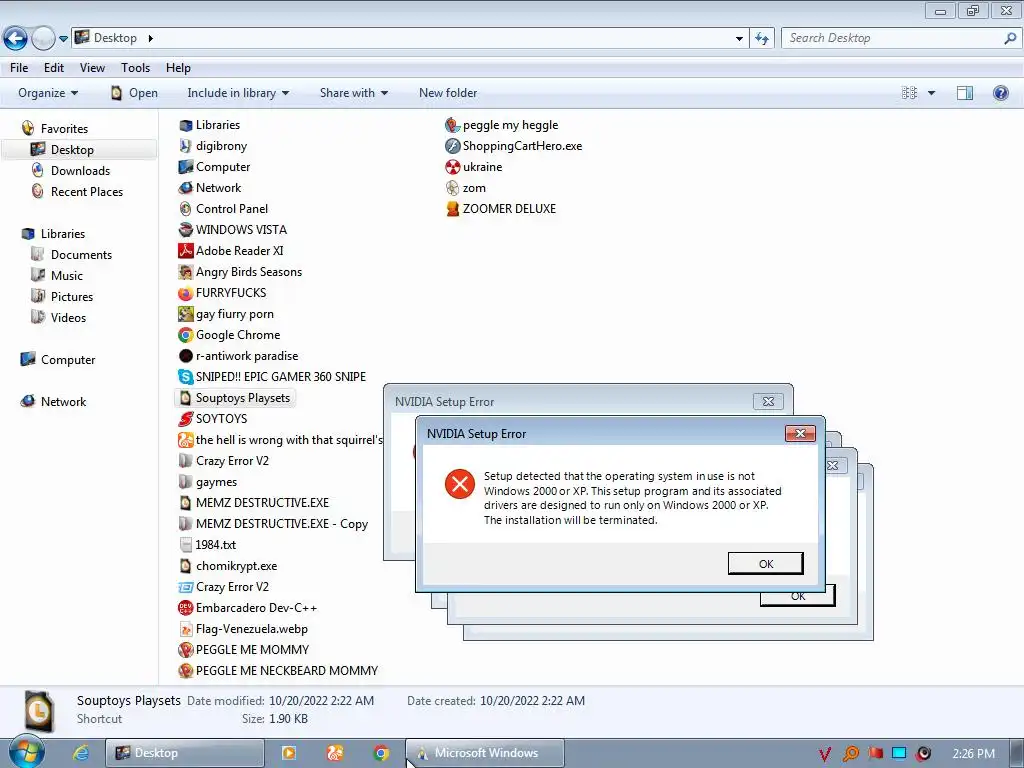Open Documents library in sidebar
Viewport: 1024px width, 768px height.
[81, 255]
